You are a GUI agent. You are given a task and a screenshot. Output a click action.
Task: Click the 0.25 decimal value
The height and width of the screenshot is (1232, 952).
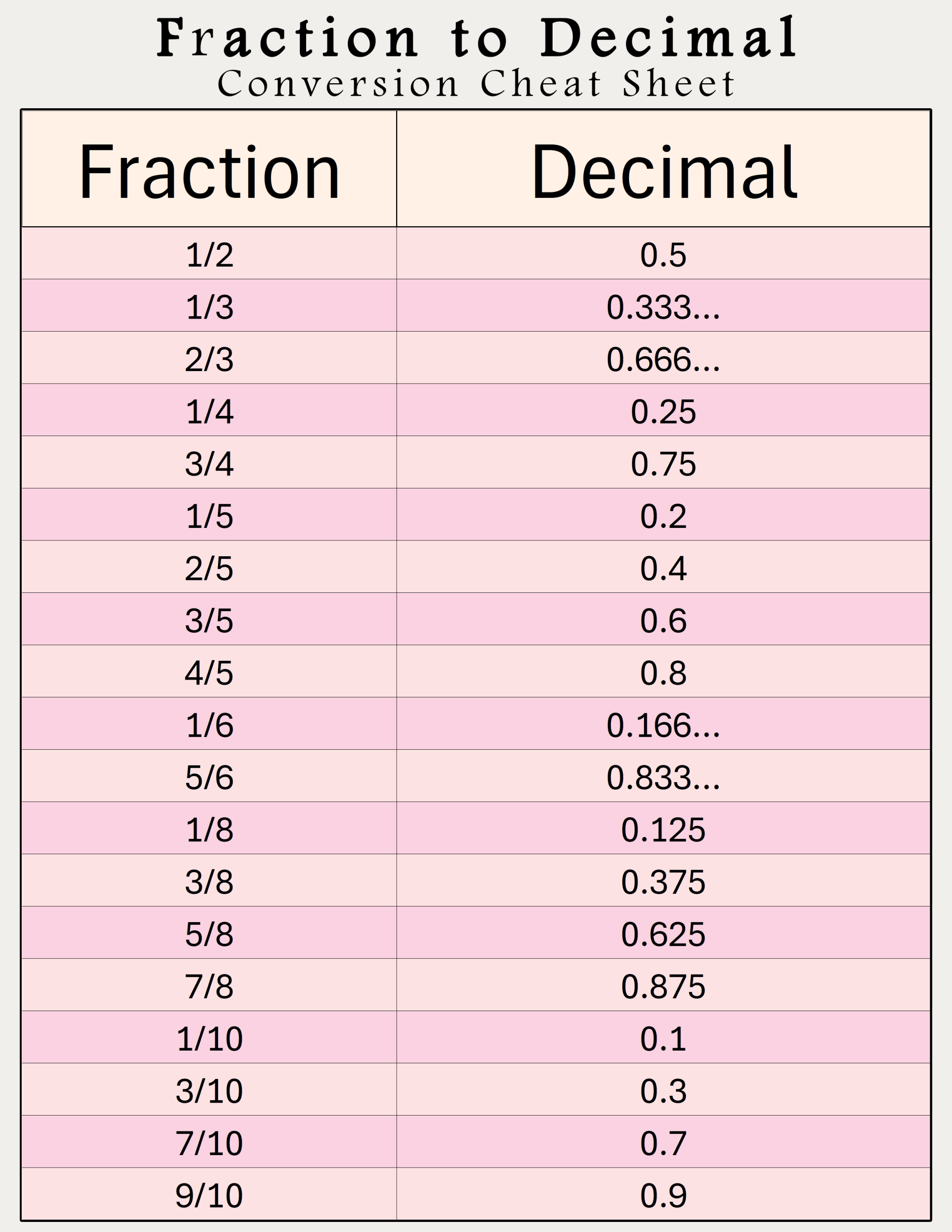coord(663,411)
